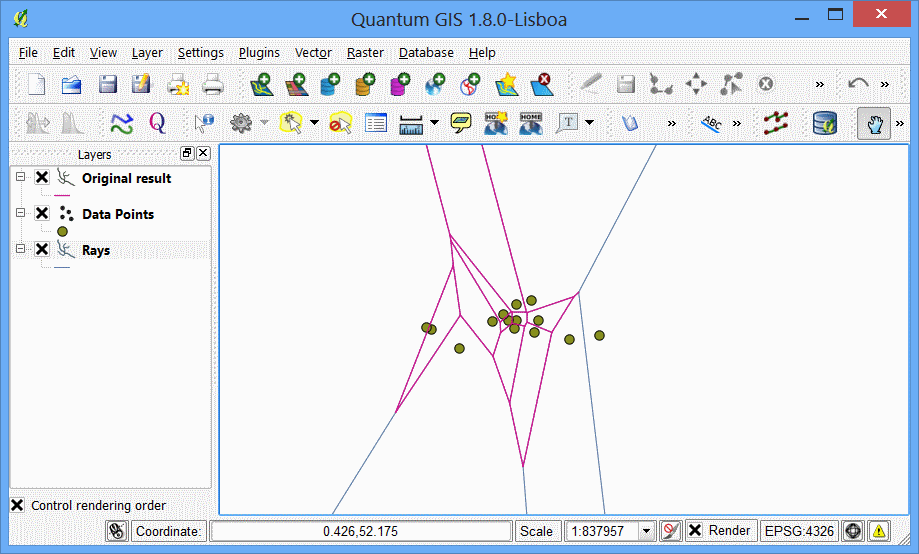Click the Undo arrow
The height and width of the screenshot is (554, 919).
(x=858, y=84)
